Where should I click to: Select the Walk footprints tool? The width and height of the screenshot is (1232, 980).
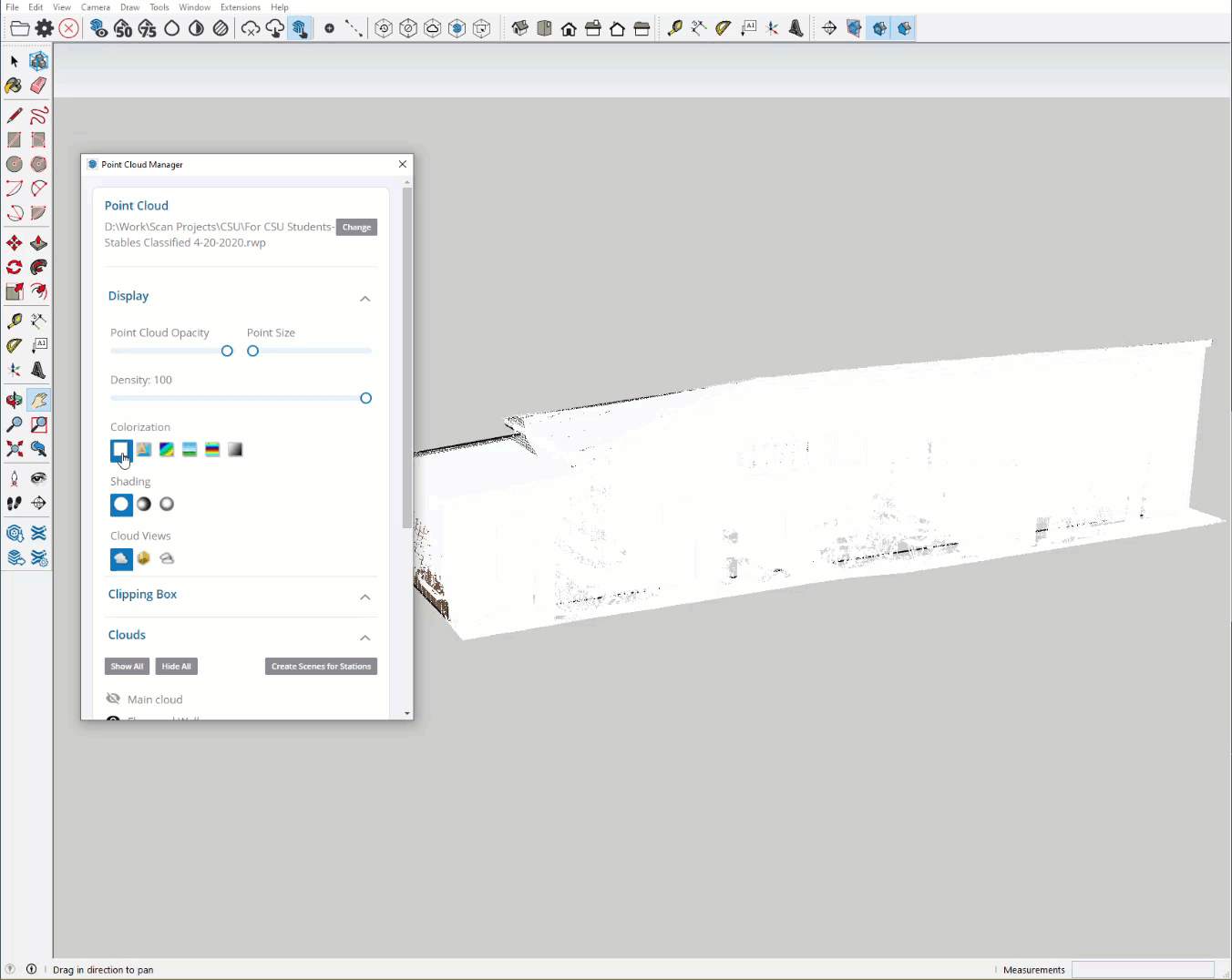coord(15,503)
